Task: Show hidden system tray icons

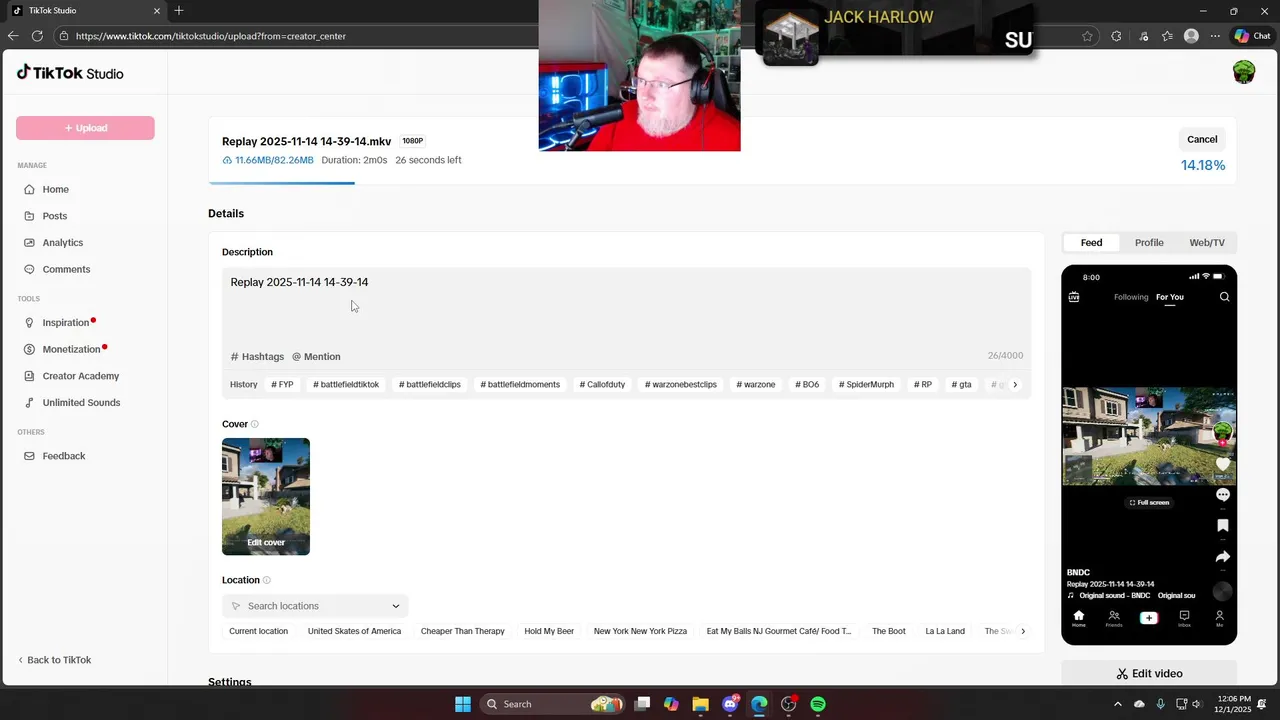Action: coord(1118,704)
